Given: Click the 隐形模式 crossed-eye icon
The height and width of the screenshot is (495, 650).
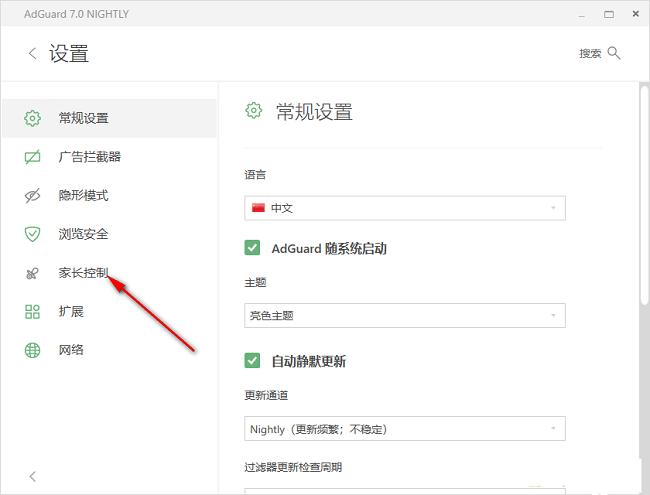Looking at the screenshot, I should 32,196.
